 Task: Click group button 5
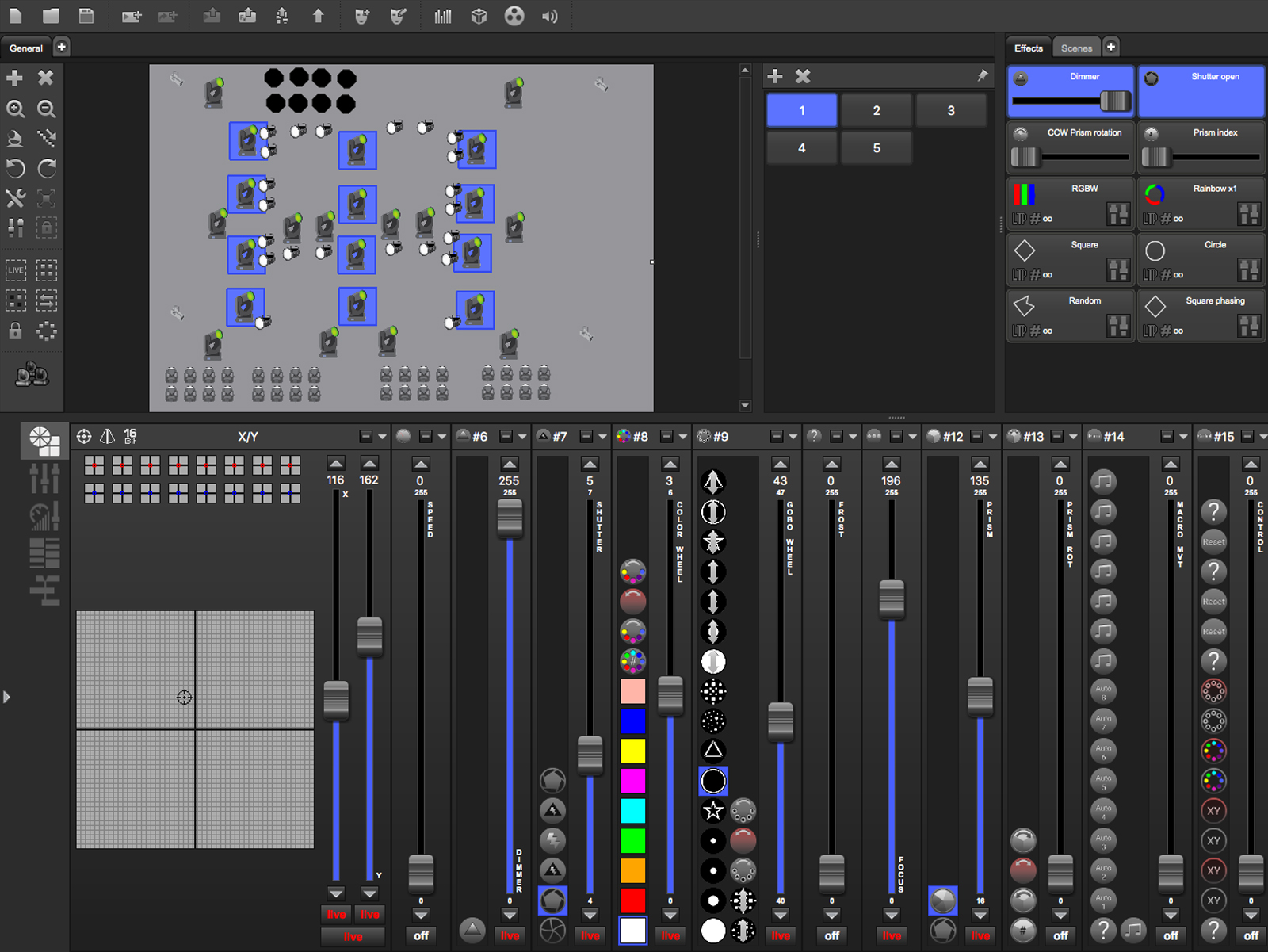pos(876,148)
